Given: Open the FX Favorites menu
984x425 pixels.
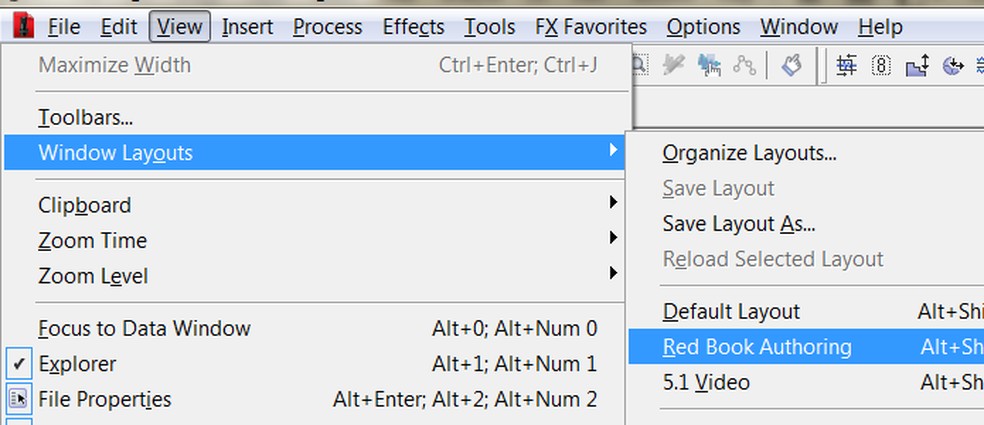Looking at the screenshot, I should (591, 27).
